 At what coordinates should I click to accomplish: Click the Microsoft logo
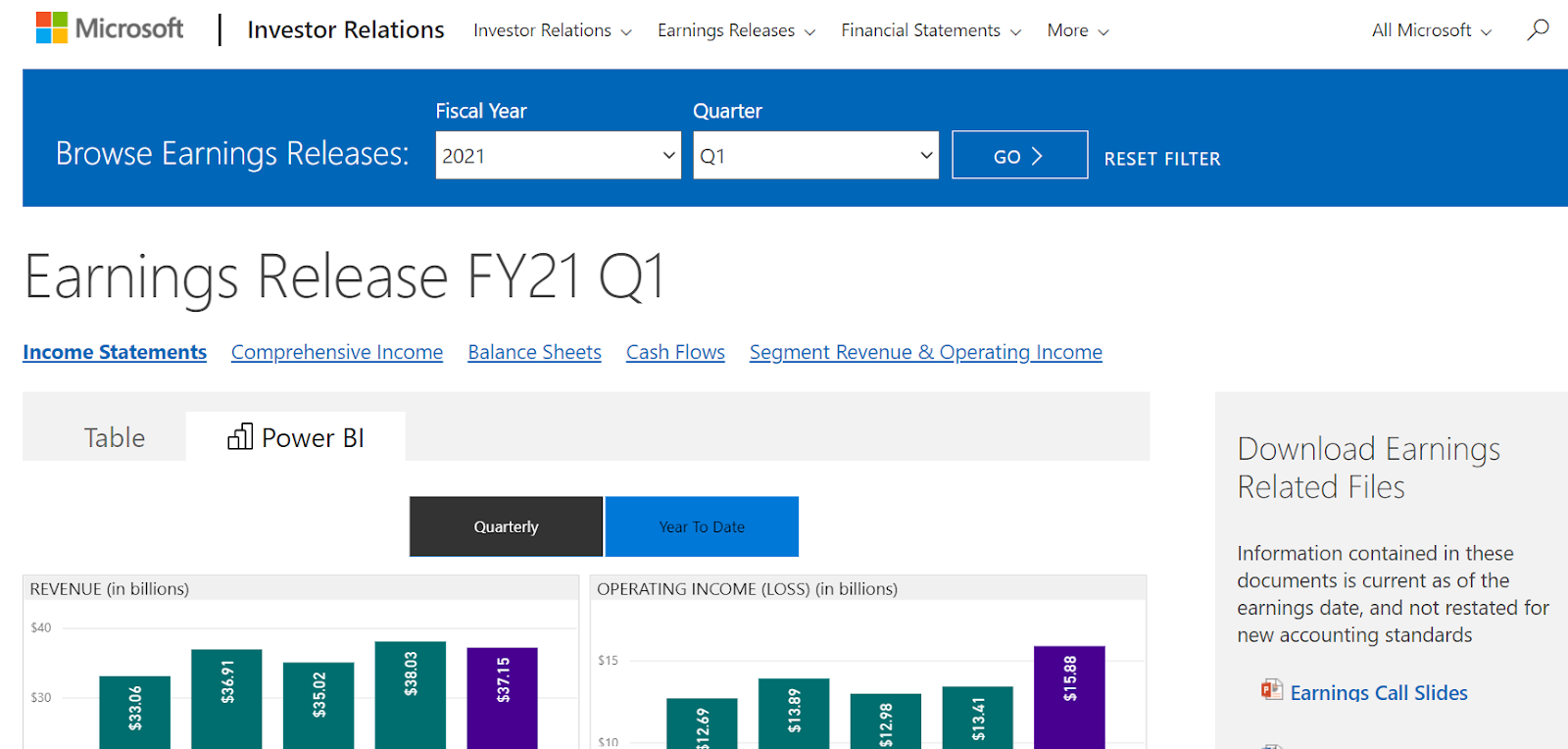[x=110, y=28]
